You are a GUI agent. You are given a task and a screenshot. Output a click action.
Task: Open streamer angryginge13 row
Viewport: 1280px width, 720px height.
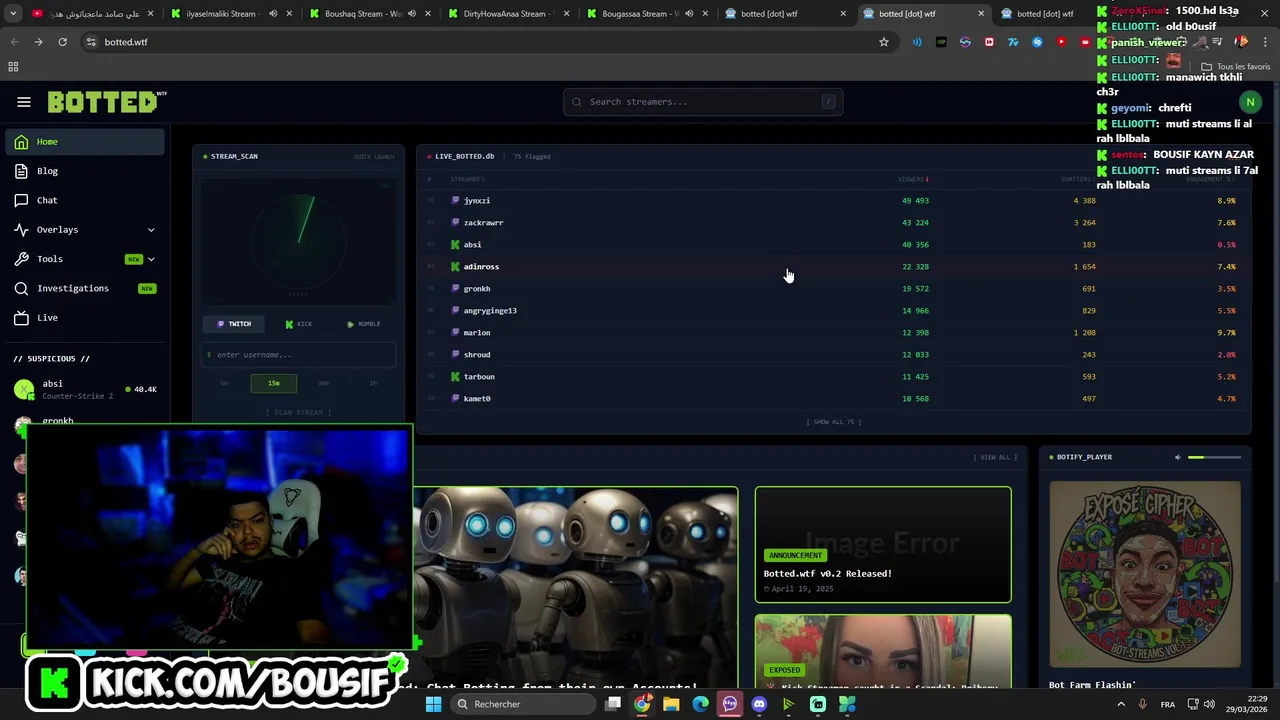click(x=834, y=311)
